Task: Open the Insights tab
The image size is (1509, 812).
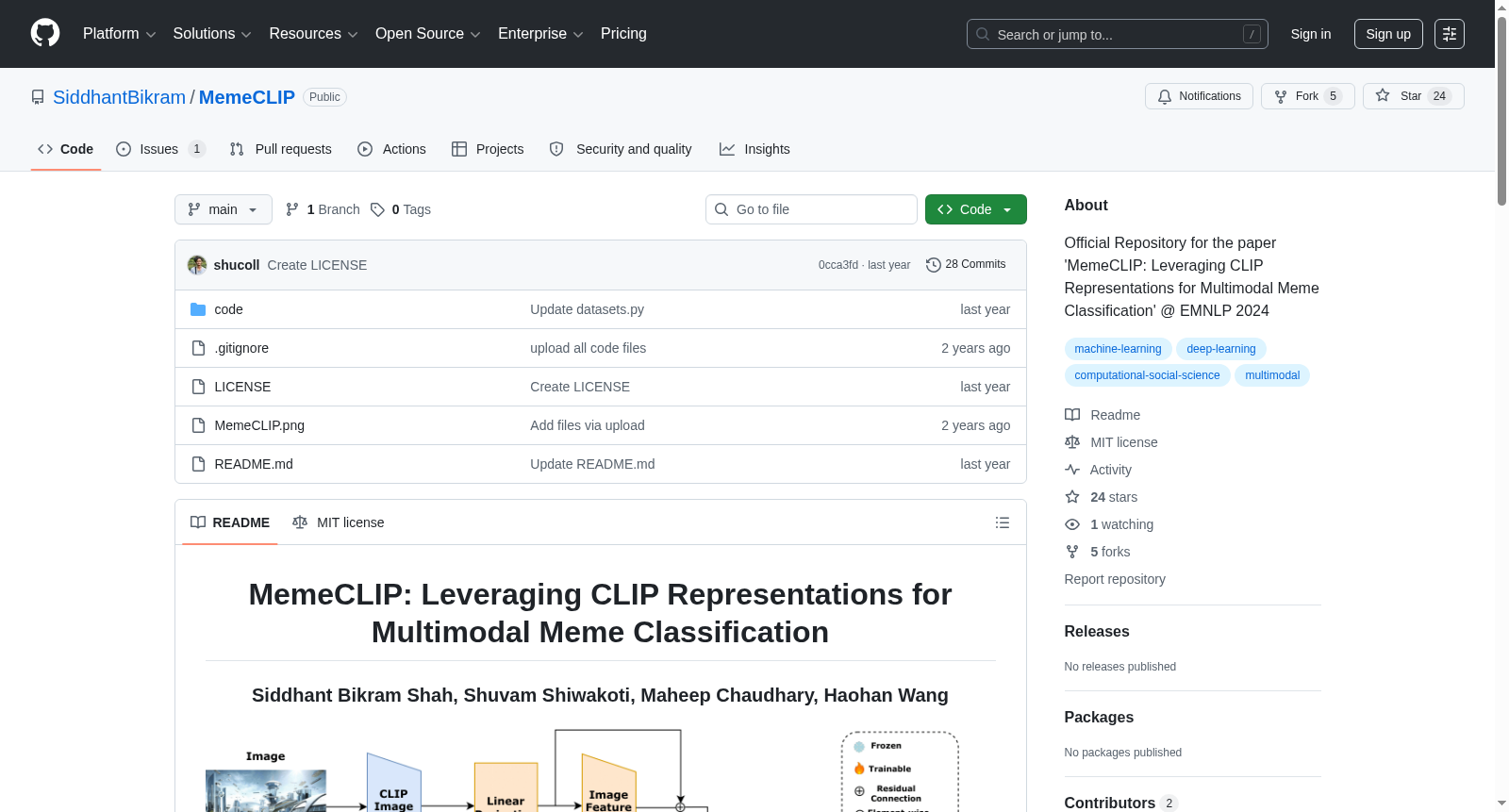Action: pyautogui.click(x=754, y=149)
